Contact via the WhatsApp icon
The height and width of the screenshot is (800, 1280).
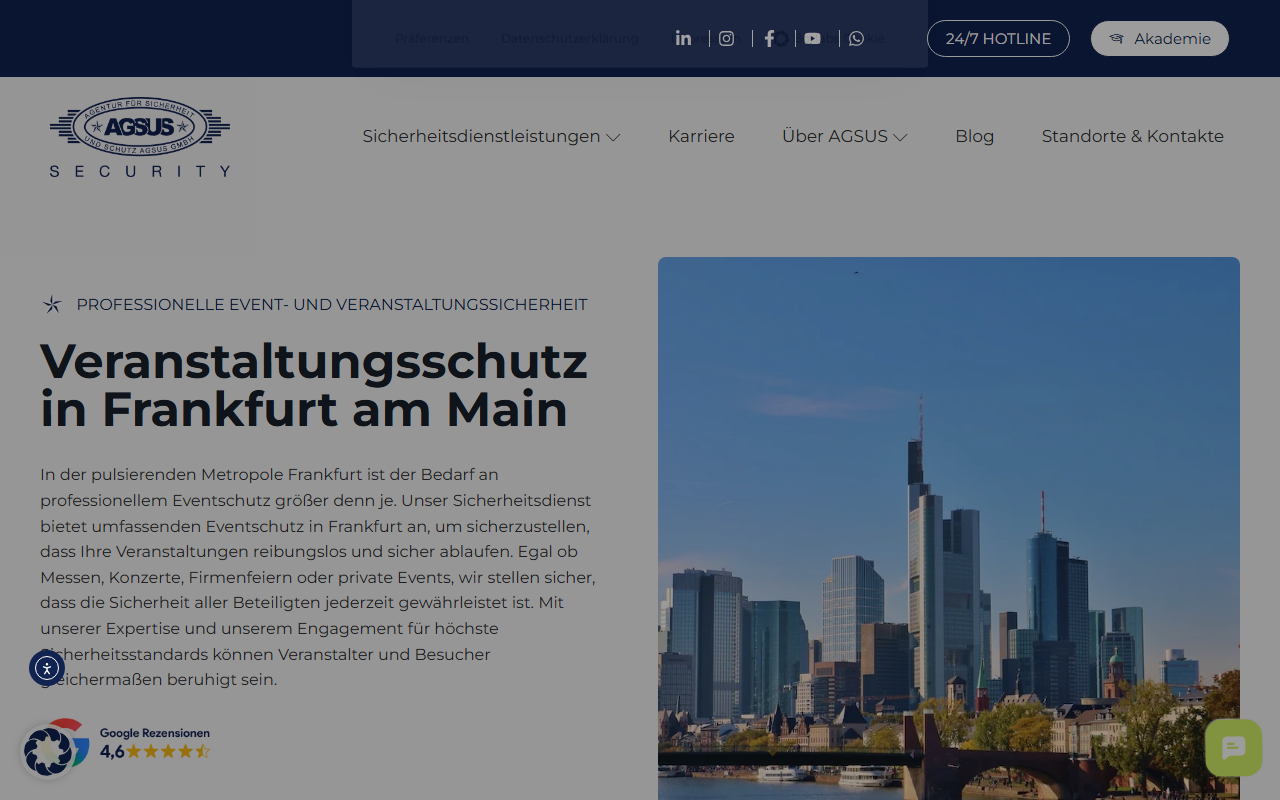pos(856,38)
